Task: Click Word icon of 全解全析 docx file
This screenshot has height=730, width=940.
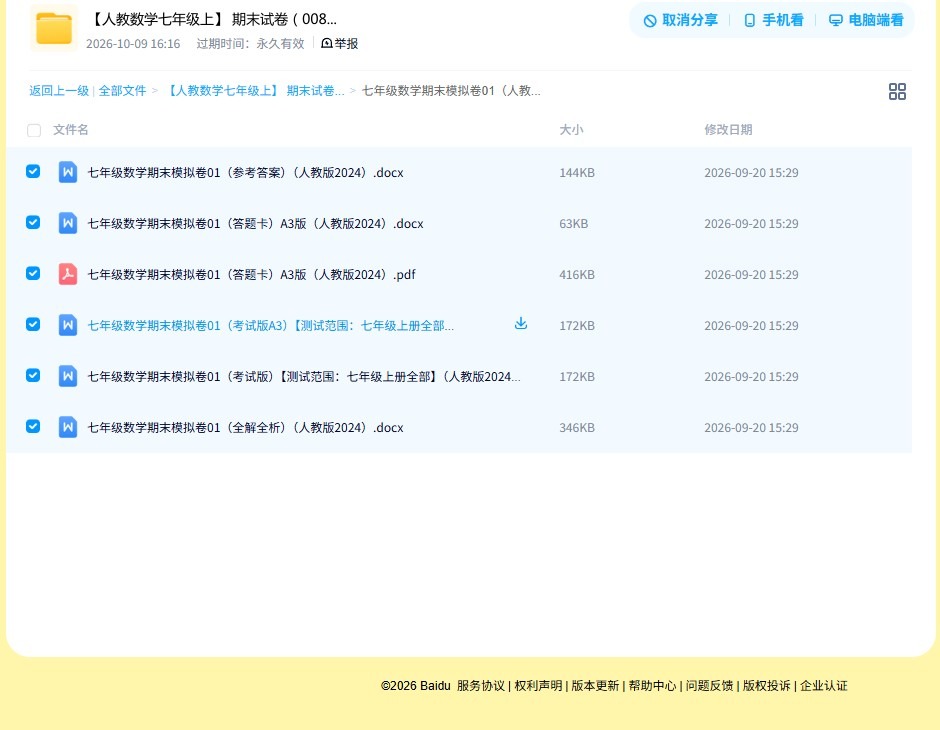Action: 68,427
